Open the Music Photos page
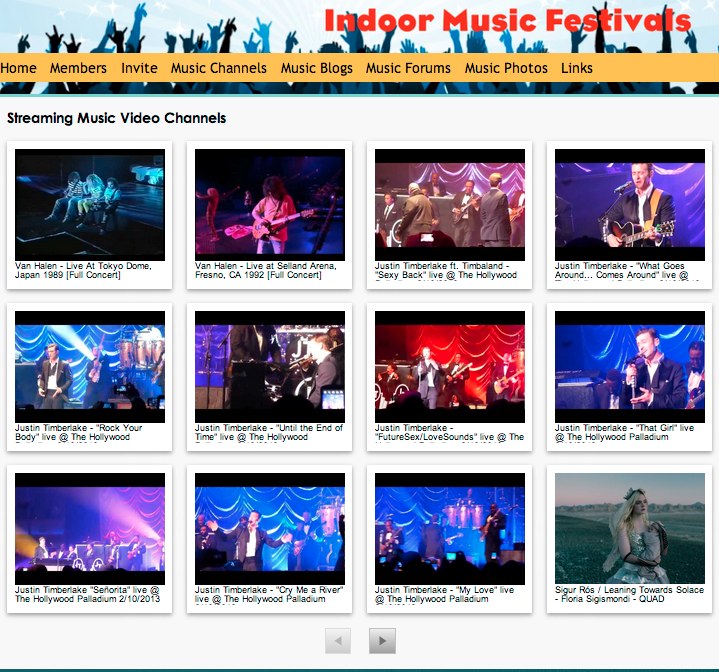This screenshot has width=719, height=672. pos(506,68)
